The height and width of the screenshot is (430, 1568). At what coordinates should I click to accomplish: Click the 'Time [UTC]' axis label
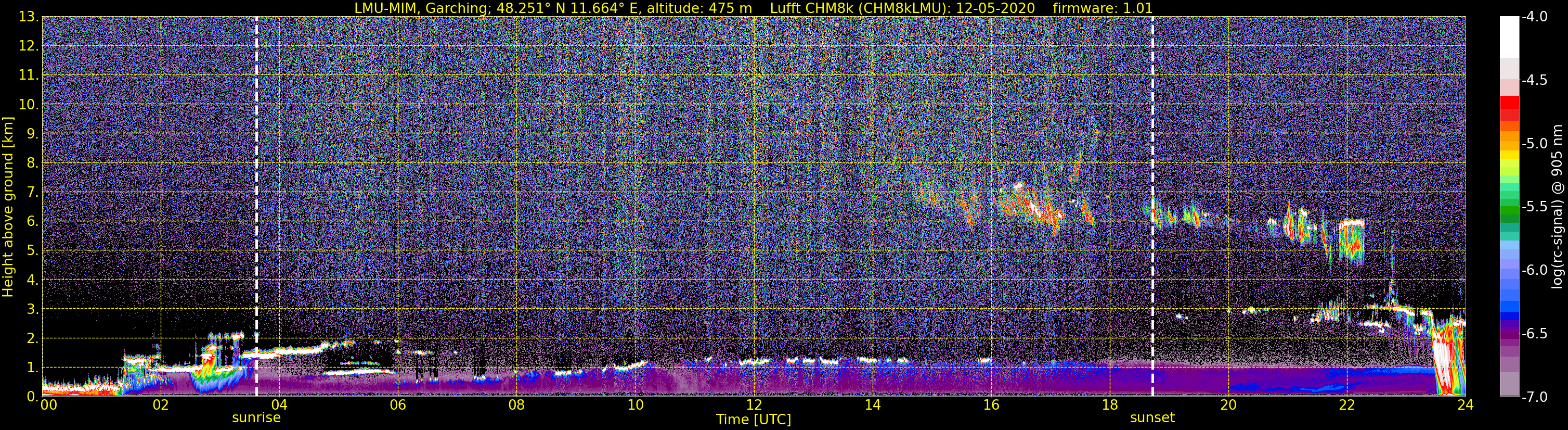pos(754,420)
